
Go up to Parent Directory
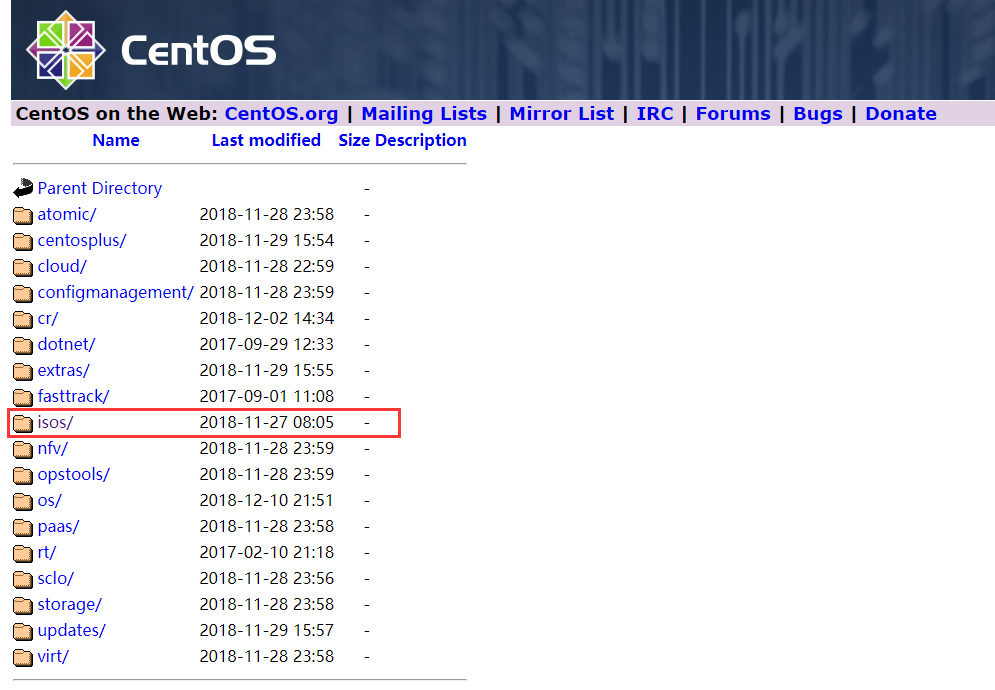click(x=100, y=189)
